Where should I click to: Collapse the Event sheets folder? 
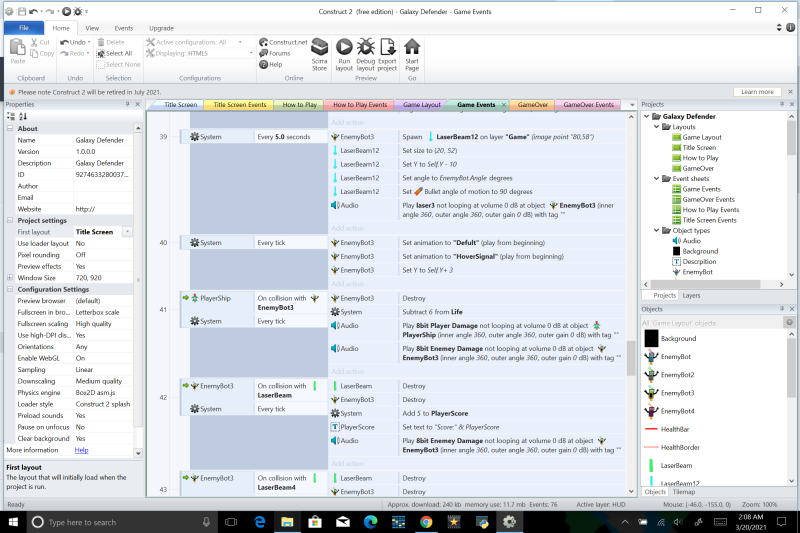(657, 179)
